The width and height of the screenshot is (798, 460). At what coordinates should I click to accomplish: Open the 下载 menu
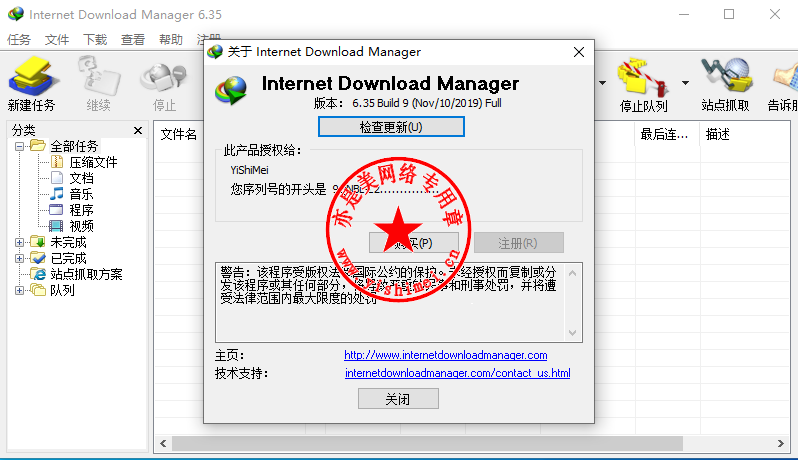point(95,40)
